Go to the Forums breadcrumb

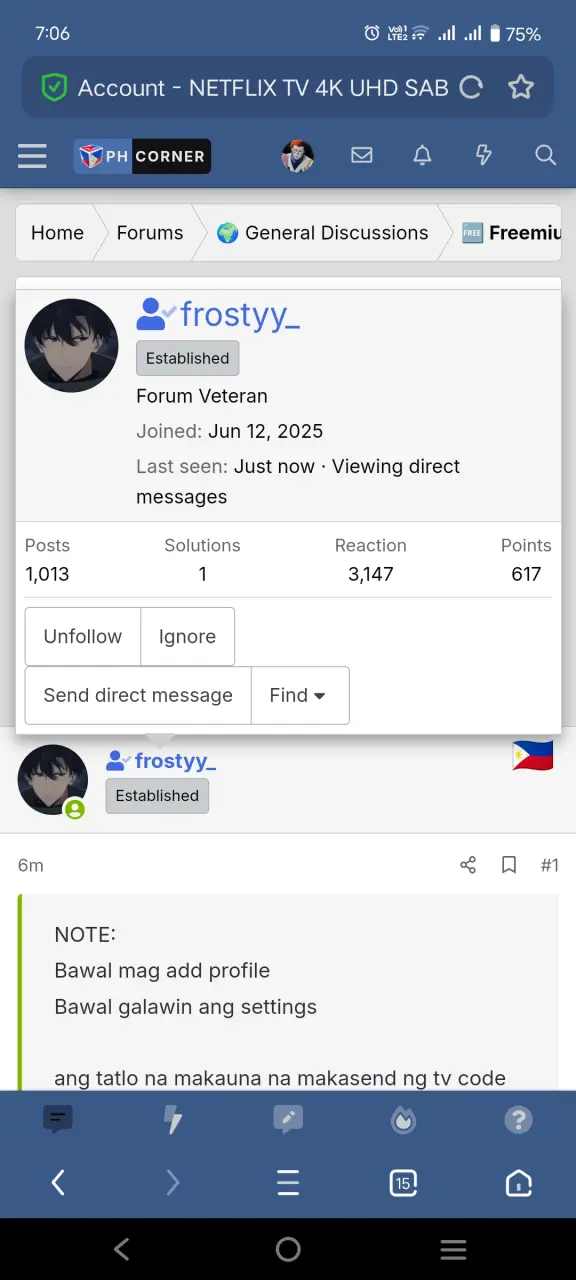click(150, 233)
